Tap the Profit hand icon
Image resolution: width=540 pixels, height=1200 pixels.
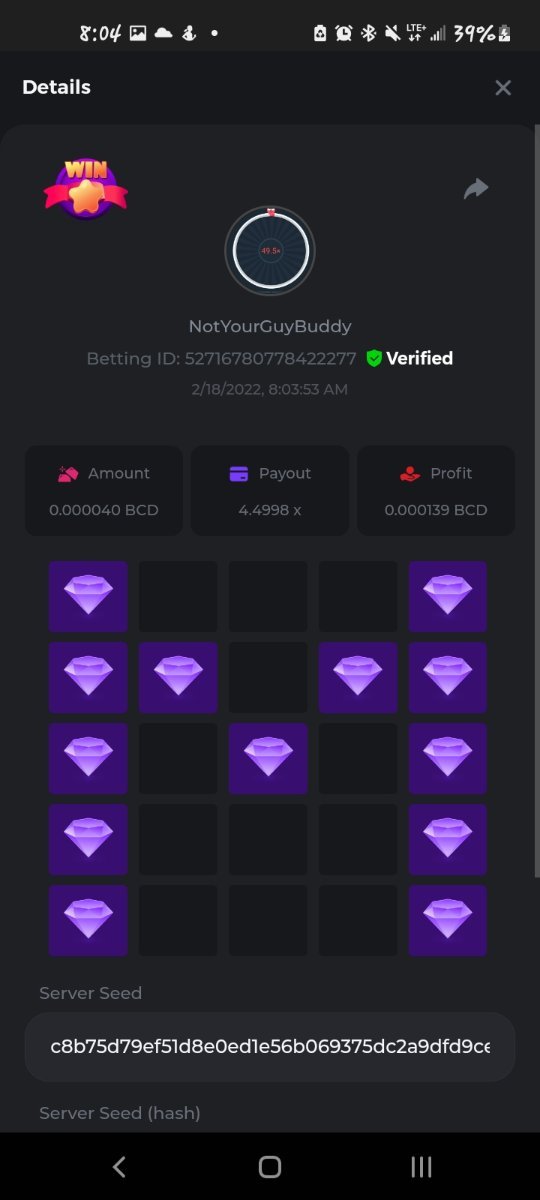pos(409,474)
